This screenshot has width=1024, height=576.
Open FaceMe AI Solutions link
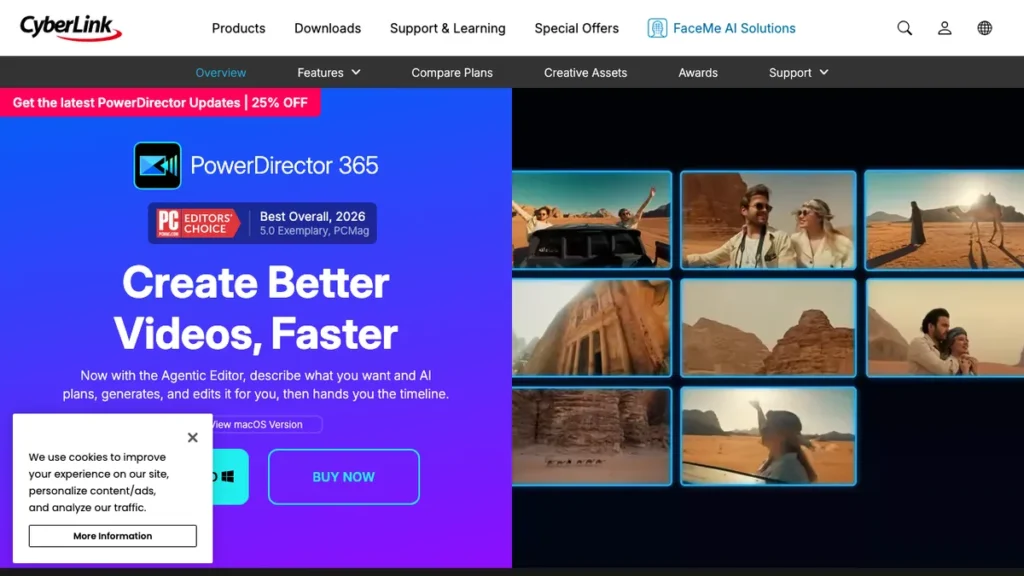click(x=734, y=28)
